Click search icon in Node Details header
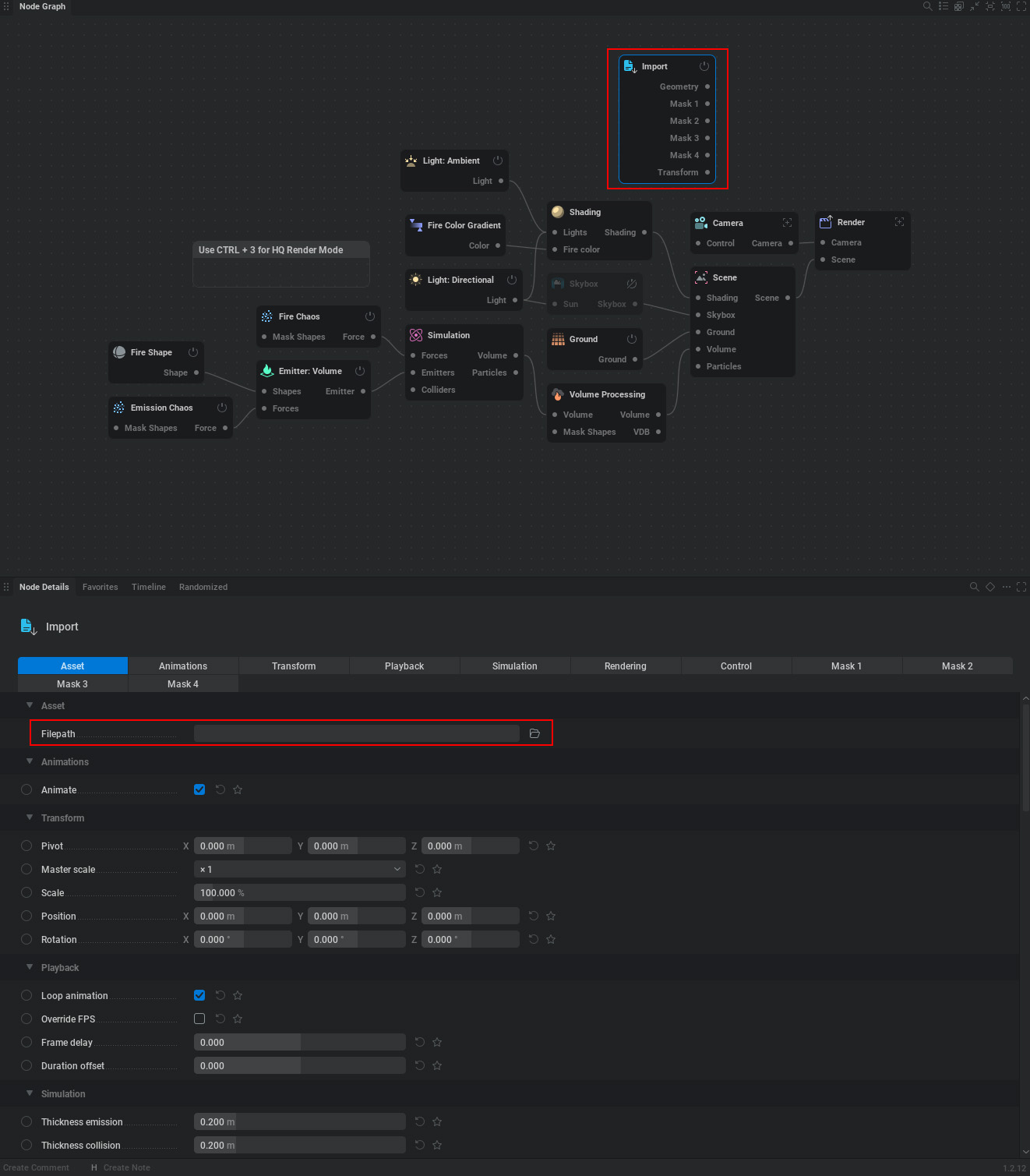1030x1176 pixels. coord(974,587)
